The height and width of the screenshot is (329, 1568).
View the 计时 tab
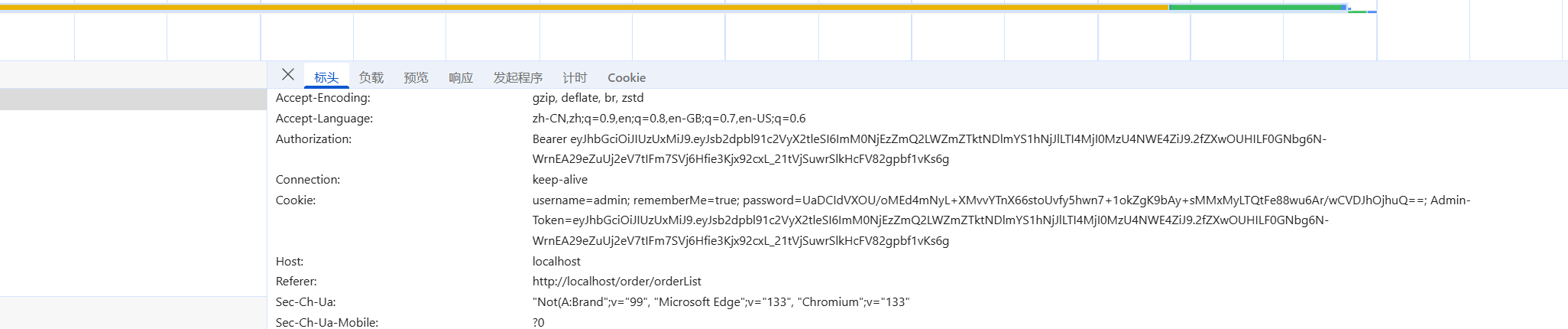click(575, 77)
